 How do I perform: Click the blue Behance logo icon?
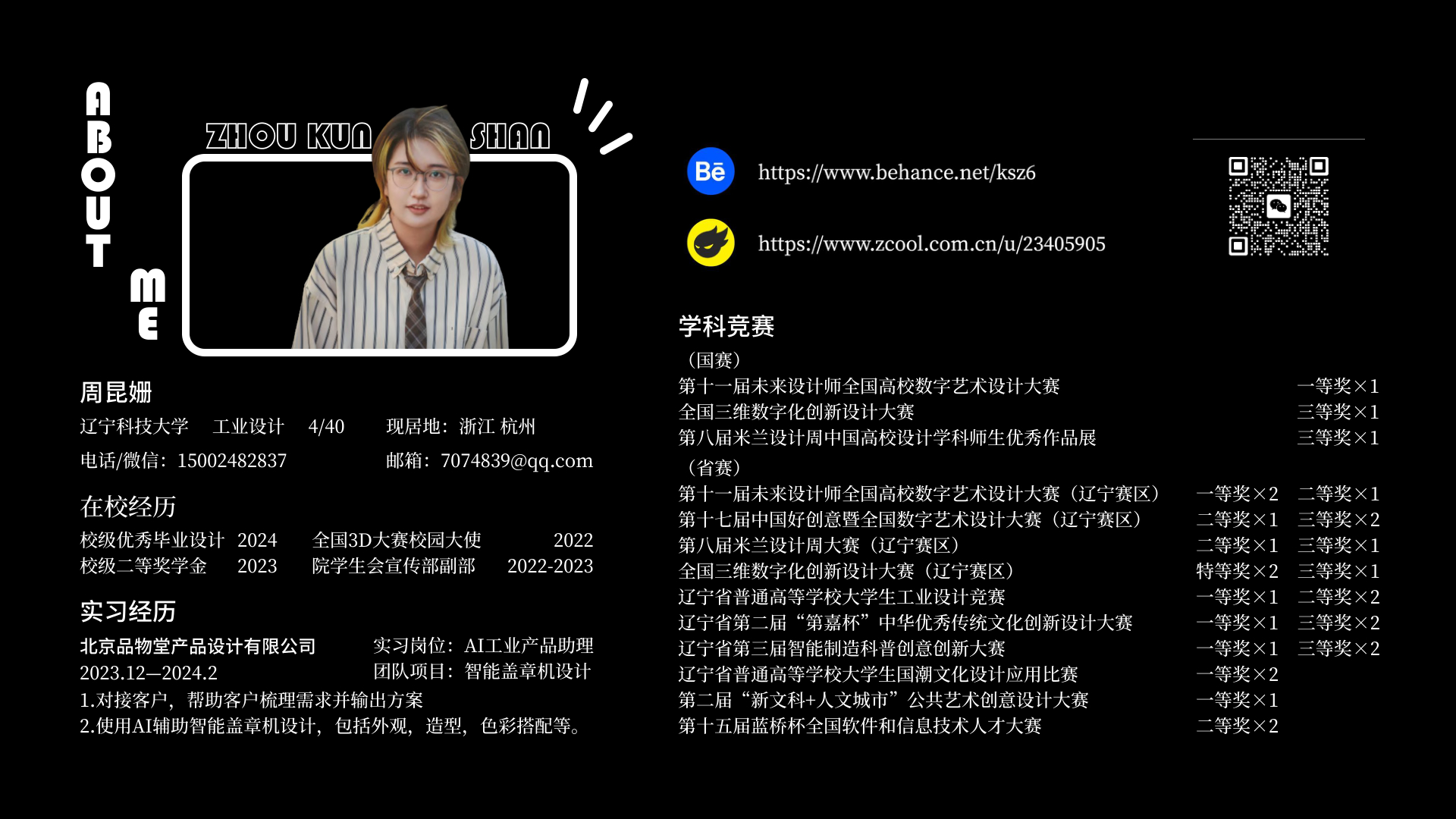pos(711,171)
